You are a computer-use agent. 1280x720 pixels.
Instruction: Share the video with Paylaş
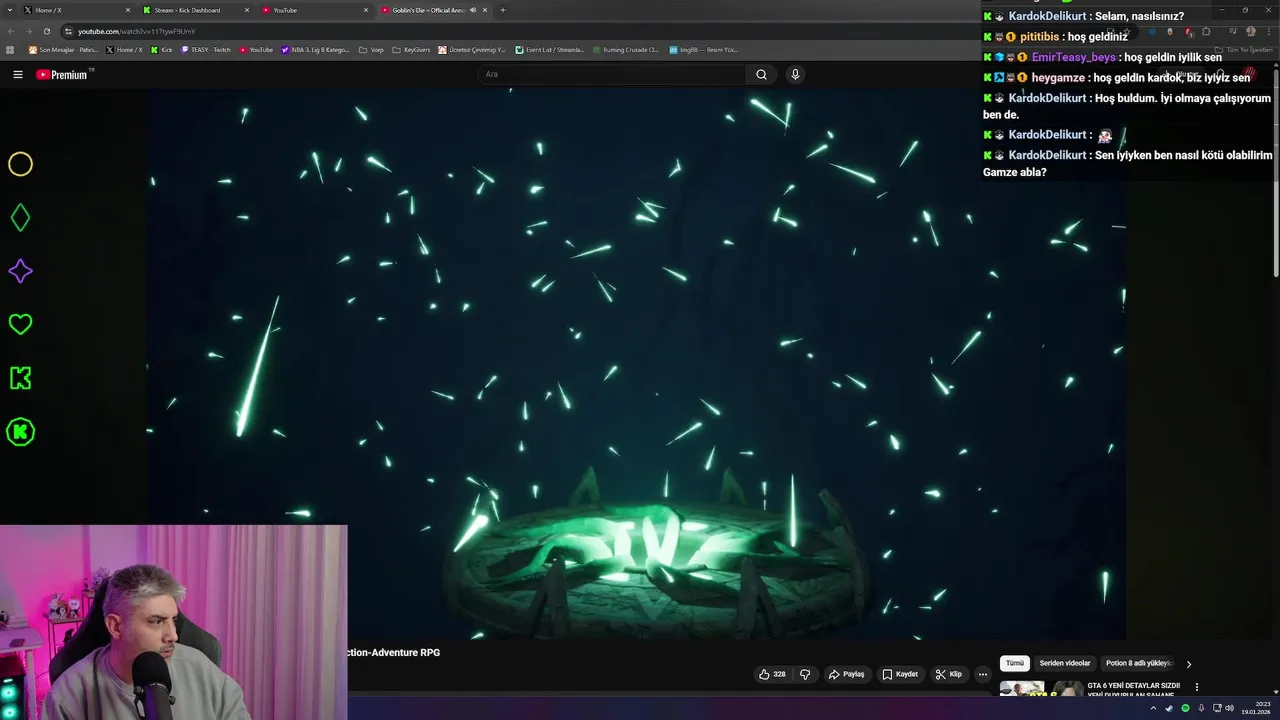(x=846, y=674)
